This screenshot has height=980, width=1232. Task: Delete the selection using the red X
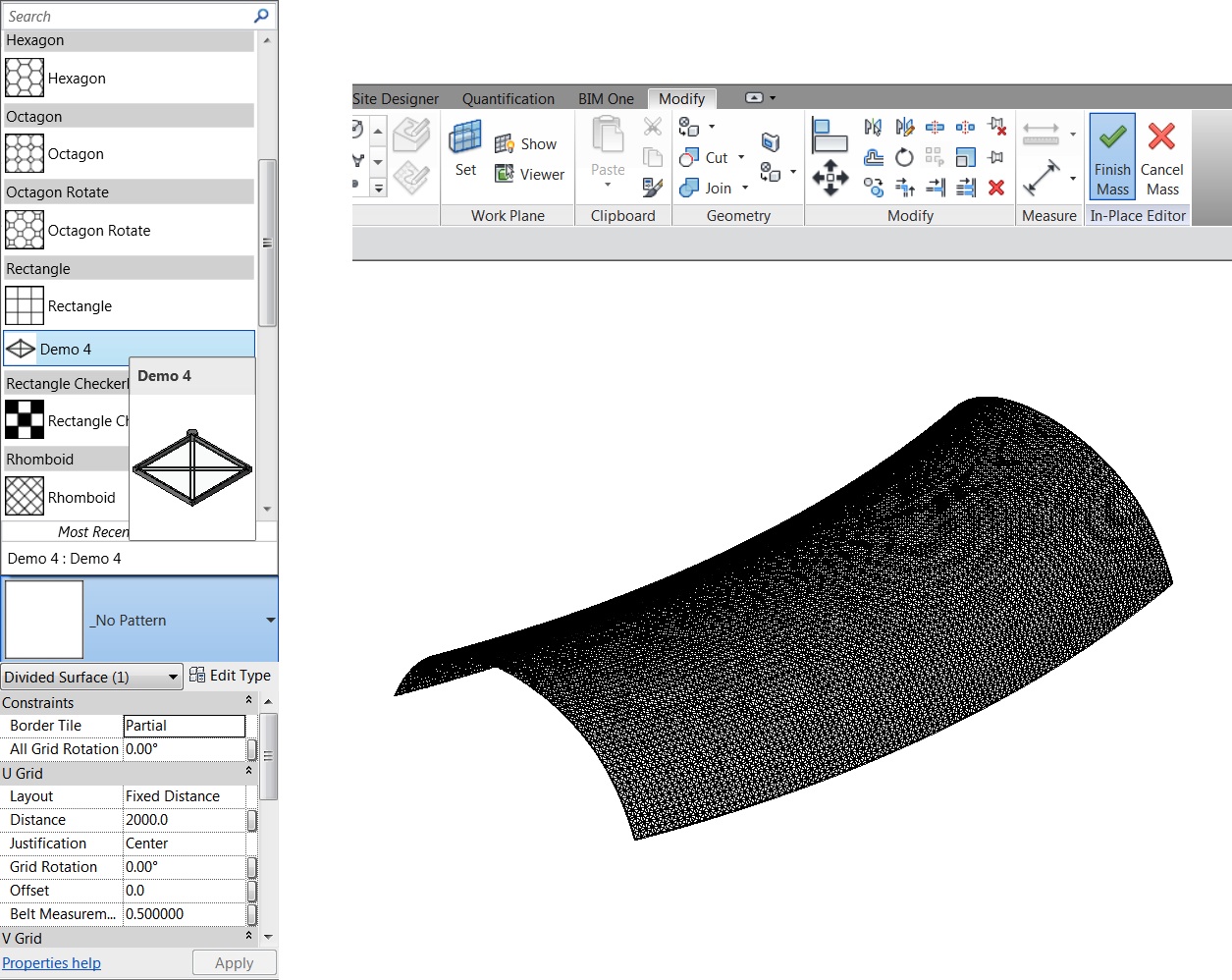tap(994, 185)
